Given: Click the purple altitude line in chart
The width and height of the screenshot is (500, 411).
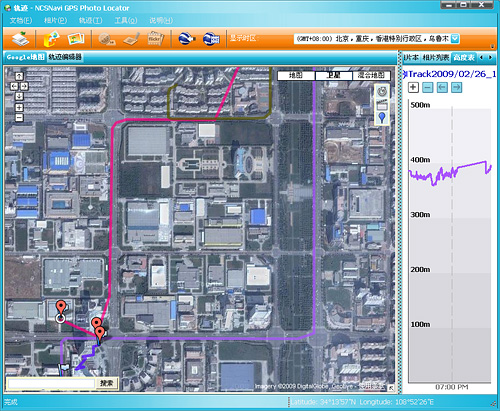Looking at the screenshot, I should point(450,172).
